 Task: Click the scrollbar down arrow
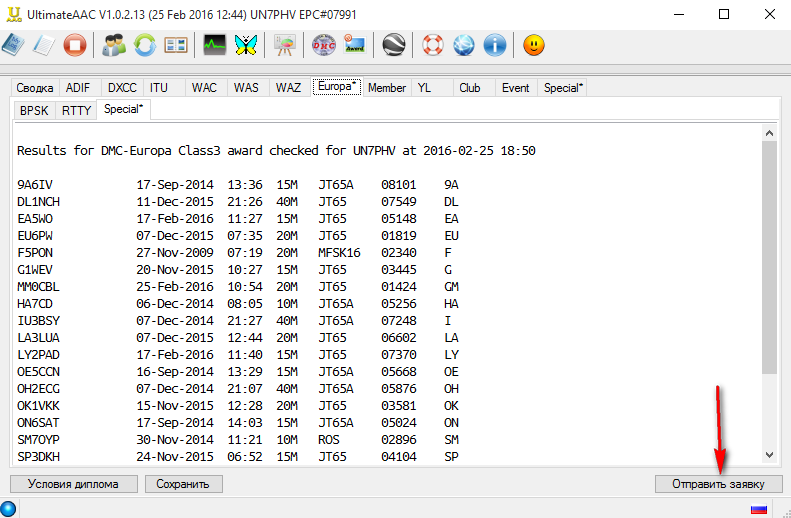(769, 454)
